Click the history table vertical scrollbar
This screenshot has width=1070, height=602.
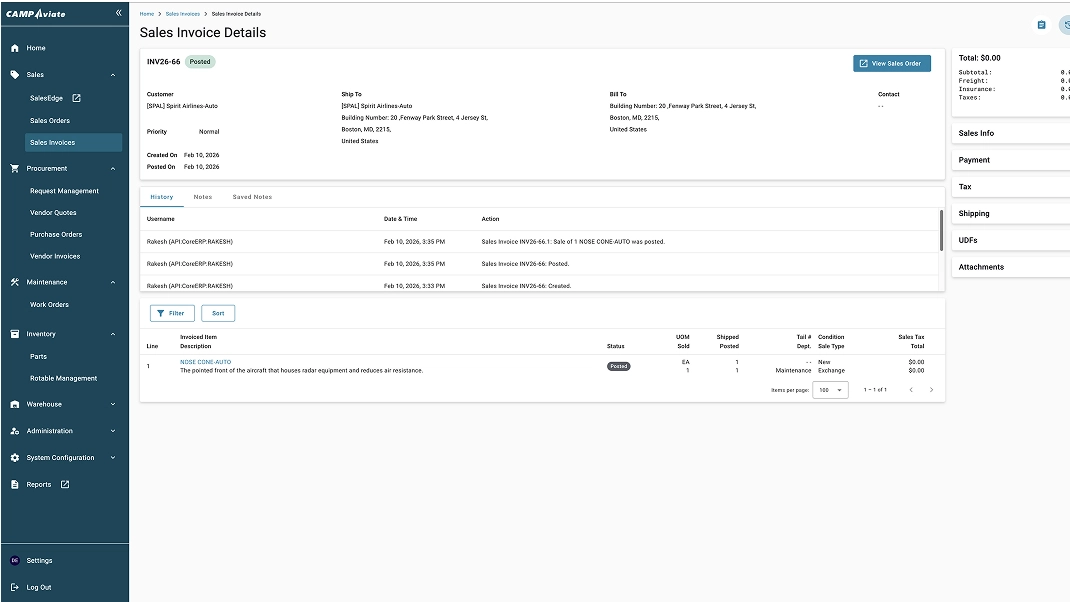click(941, 231)
